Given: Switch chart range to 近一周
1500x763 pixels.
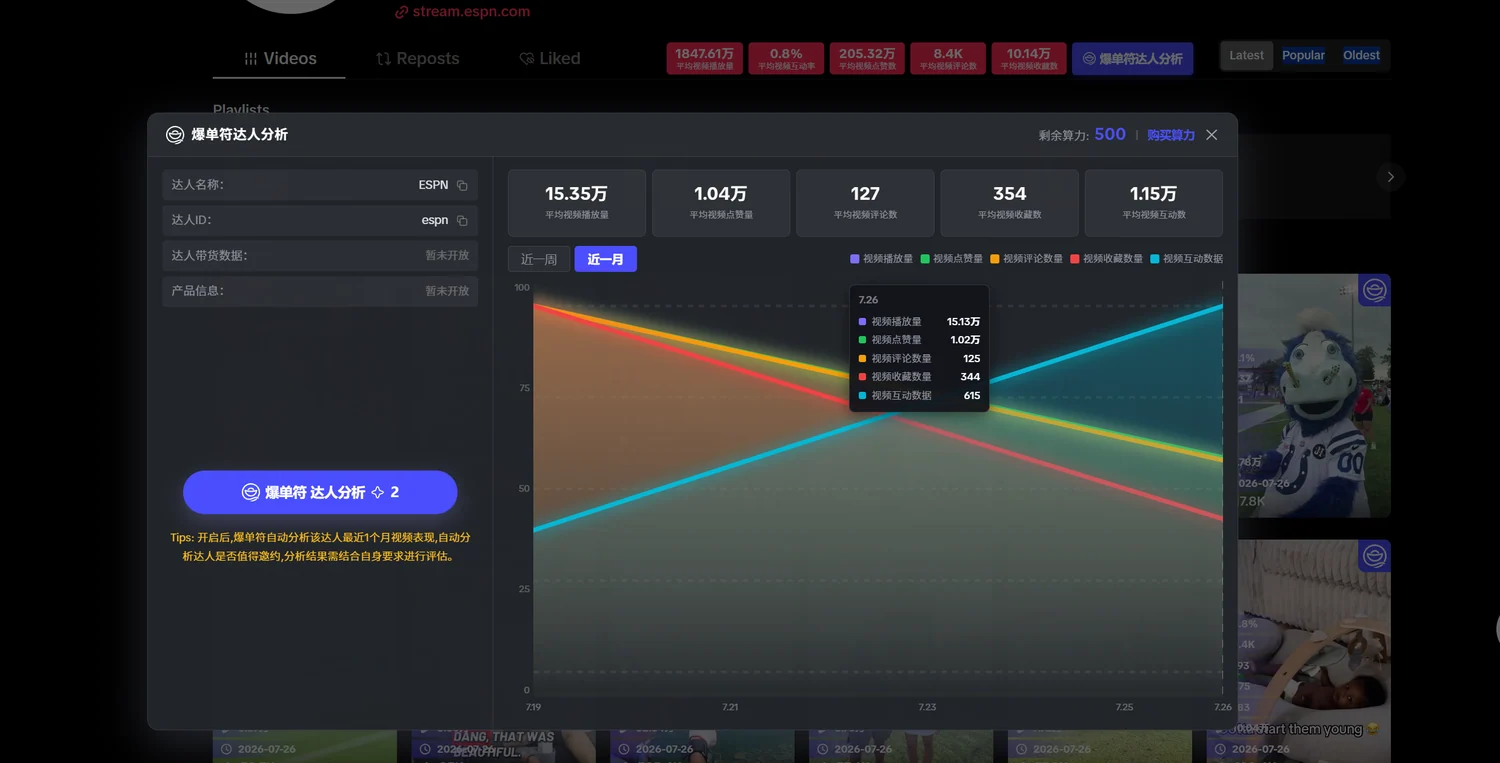Looking at the screenshot, I should pyautogui.click(x=539, y=259).
